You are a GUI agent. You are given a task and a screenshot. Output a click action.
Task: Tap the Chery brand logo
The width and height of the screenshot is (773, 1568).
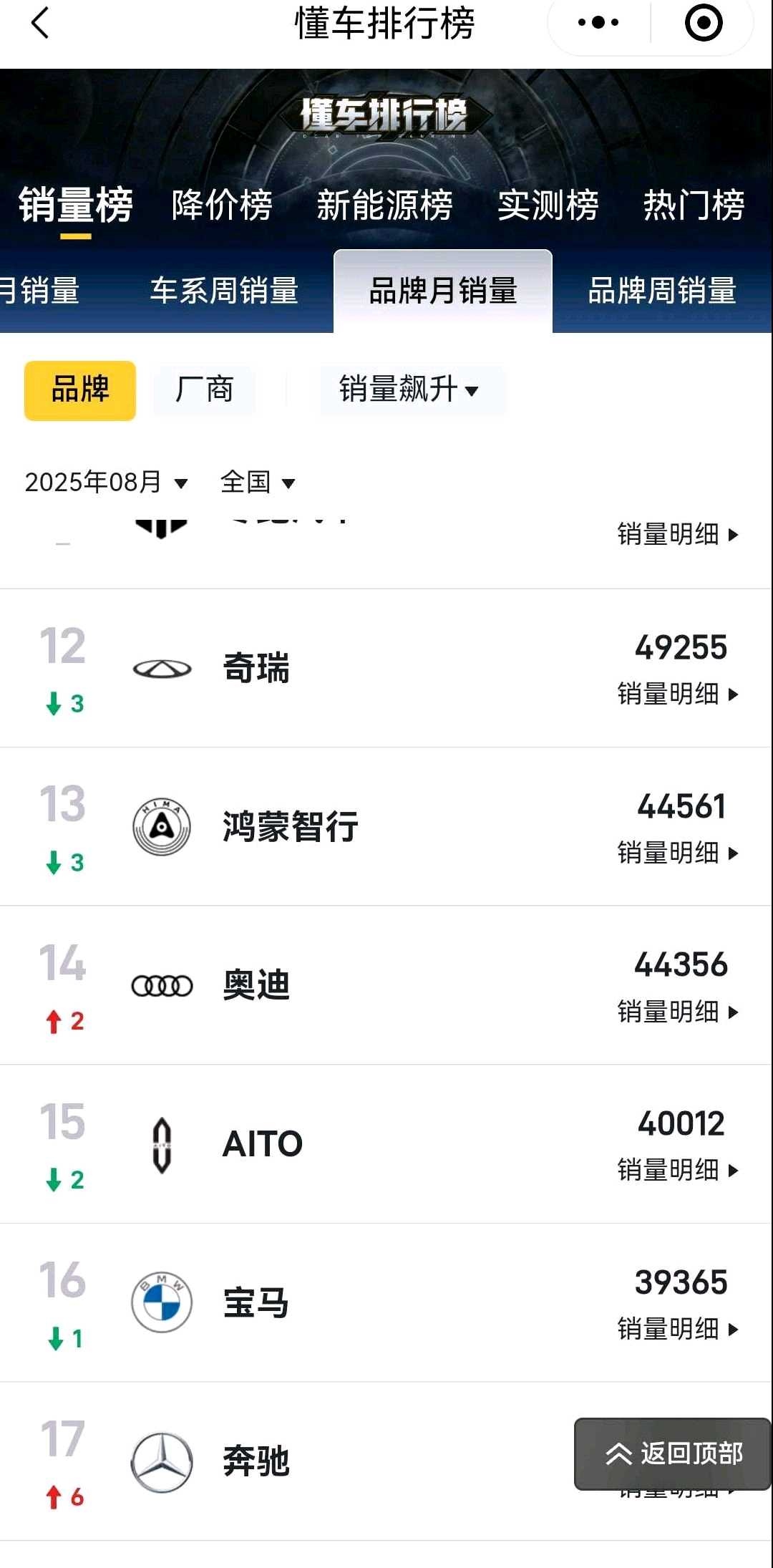[162, 669]
